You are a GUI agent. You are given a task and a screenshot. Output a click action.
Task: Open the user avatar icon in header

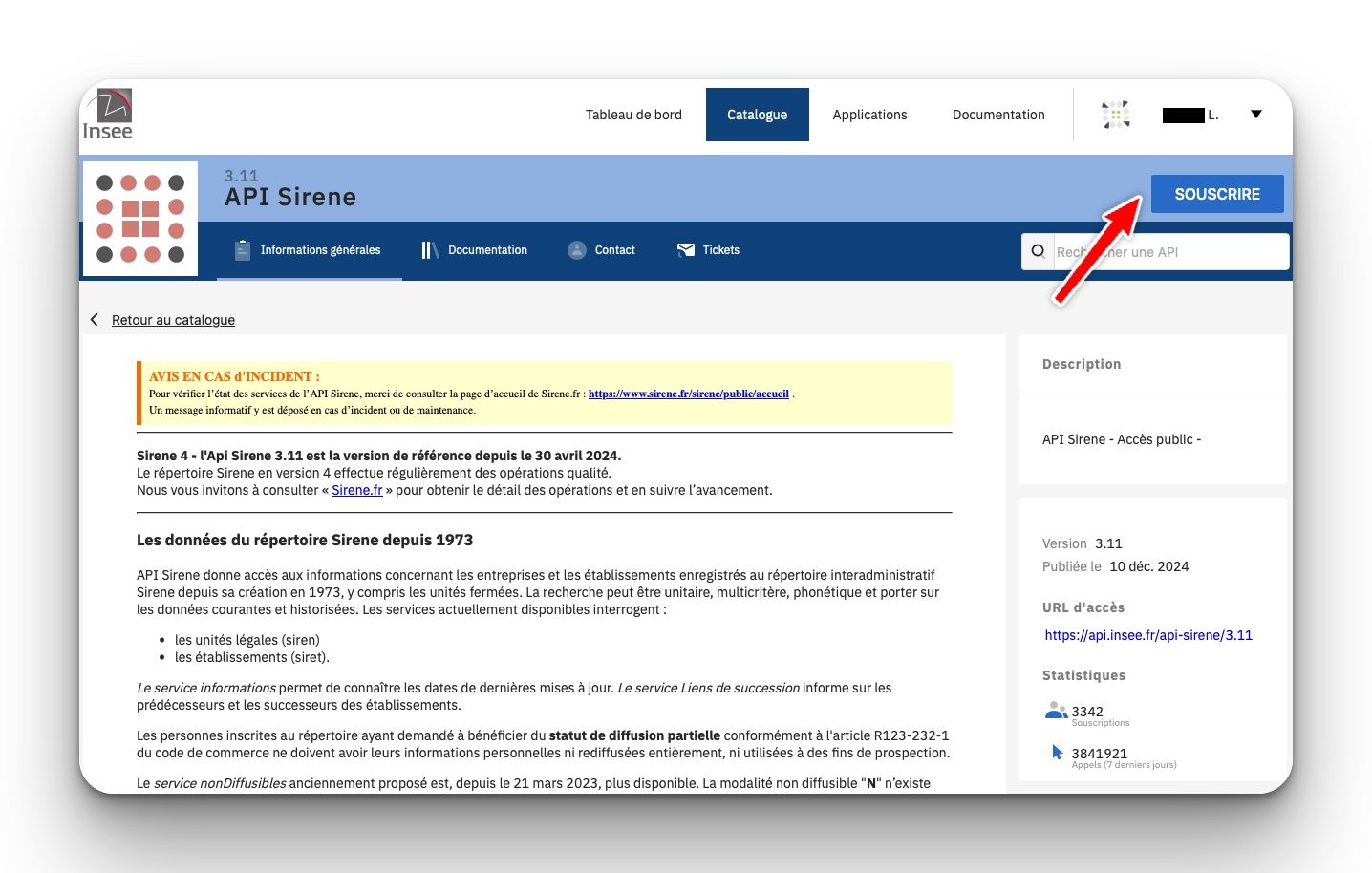[1115, 115]
